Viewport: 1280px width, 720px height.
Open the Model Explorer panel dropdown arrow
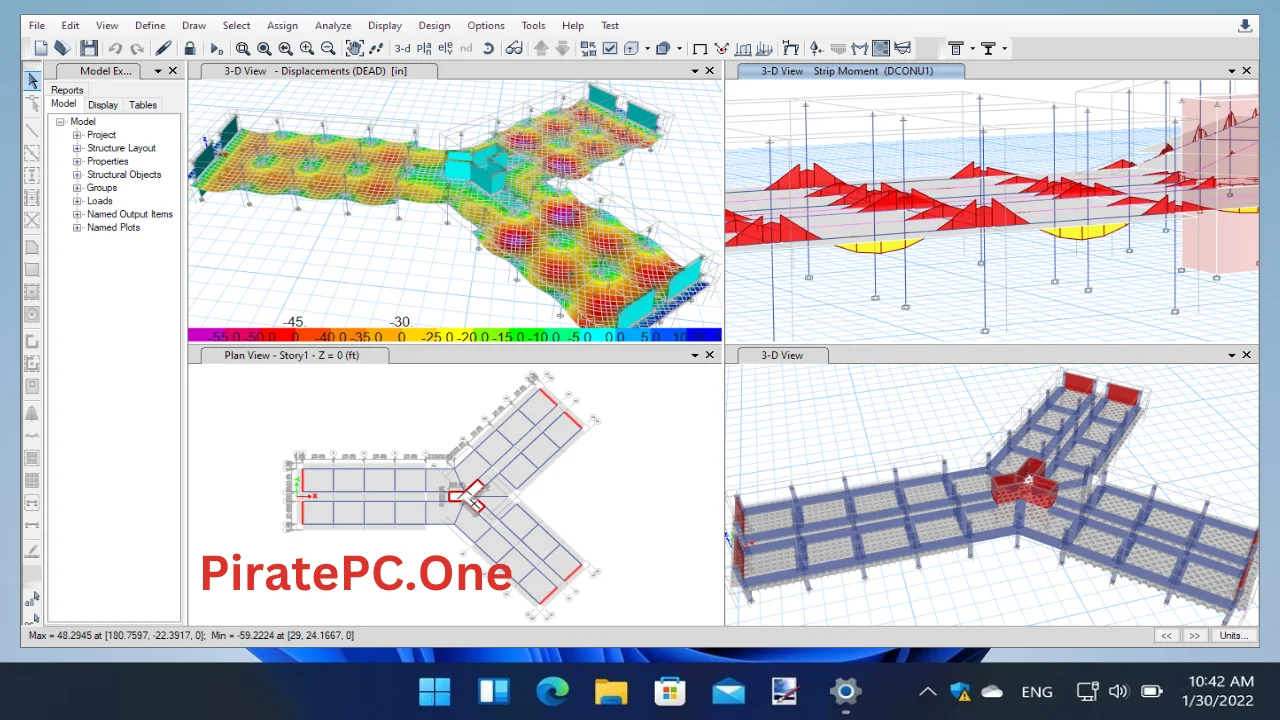click(x=156, y=71)
